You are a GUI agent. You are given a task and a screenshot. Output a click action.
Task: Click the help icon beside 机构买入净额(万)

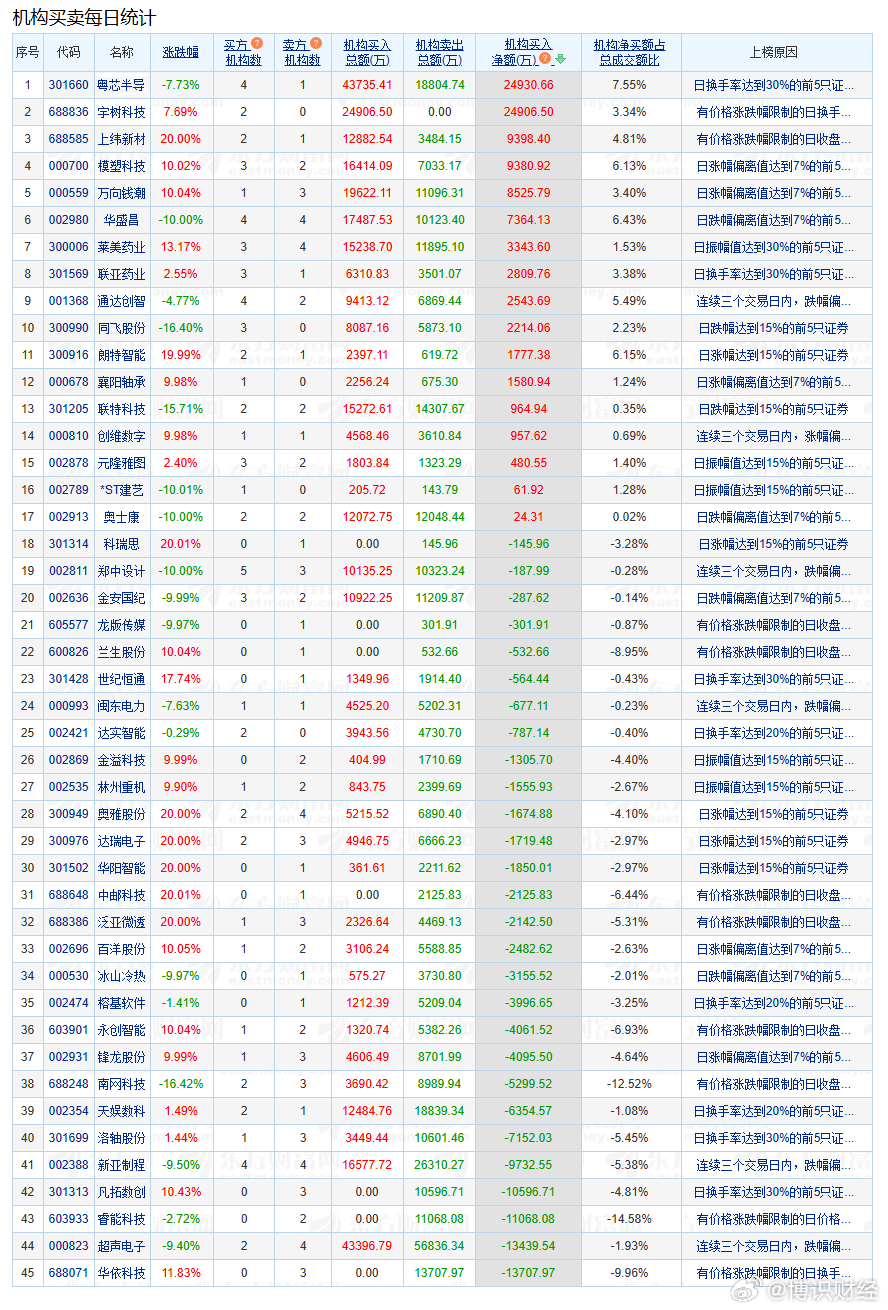click(x=546, y=59)
